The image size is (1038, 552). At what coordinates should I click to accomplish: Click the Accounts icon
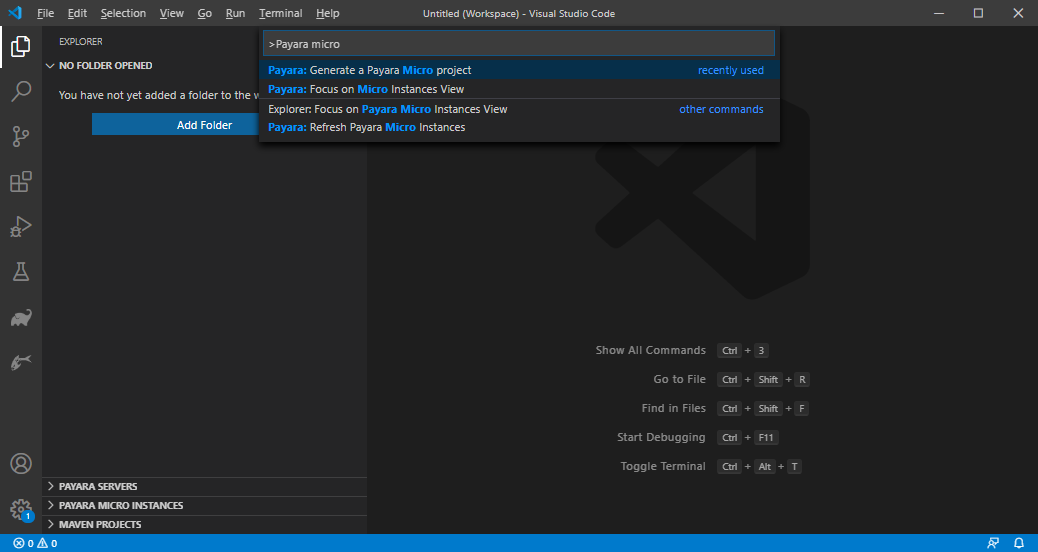[x=20, y=464]
